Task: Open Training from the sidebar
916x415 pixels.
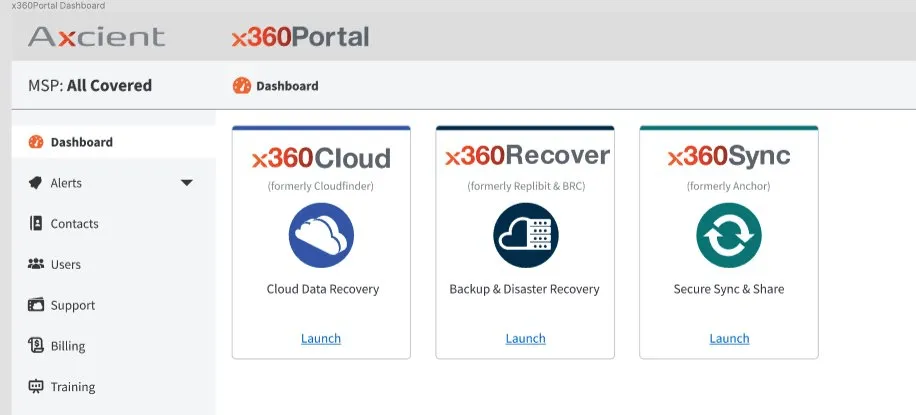Action: click(x=114, y=386)
